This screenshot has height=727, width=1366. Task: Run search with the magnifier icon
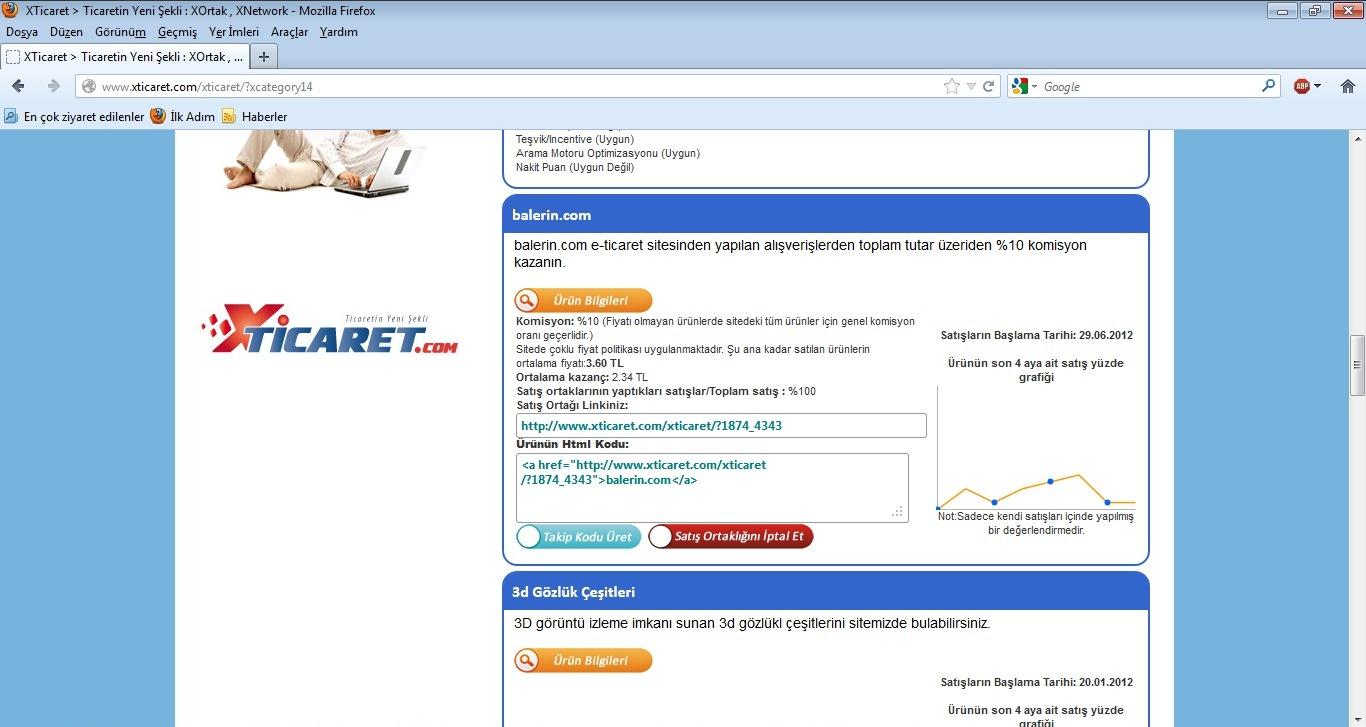tap(1269, 87)
